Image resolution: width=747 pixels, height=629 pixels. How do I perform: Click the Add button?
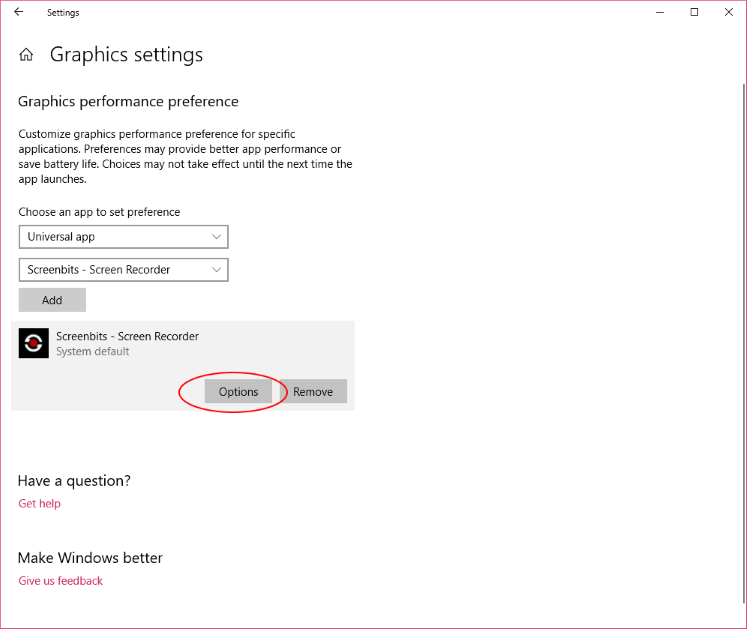click(52, 300)
